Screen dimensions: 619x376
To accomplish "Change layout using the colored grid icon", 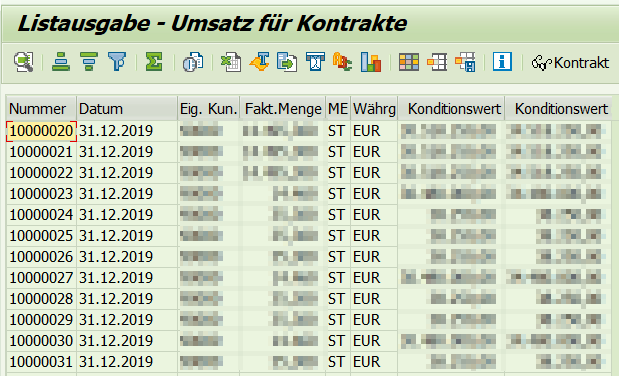I will (x=409, y=62).
